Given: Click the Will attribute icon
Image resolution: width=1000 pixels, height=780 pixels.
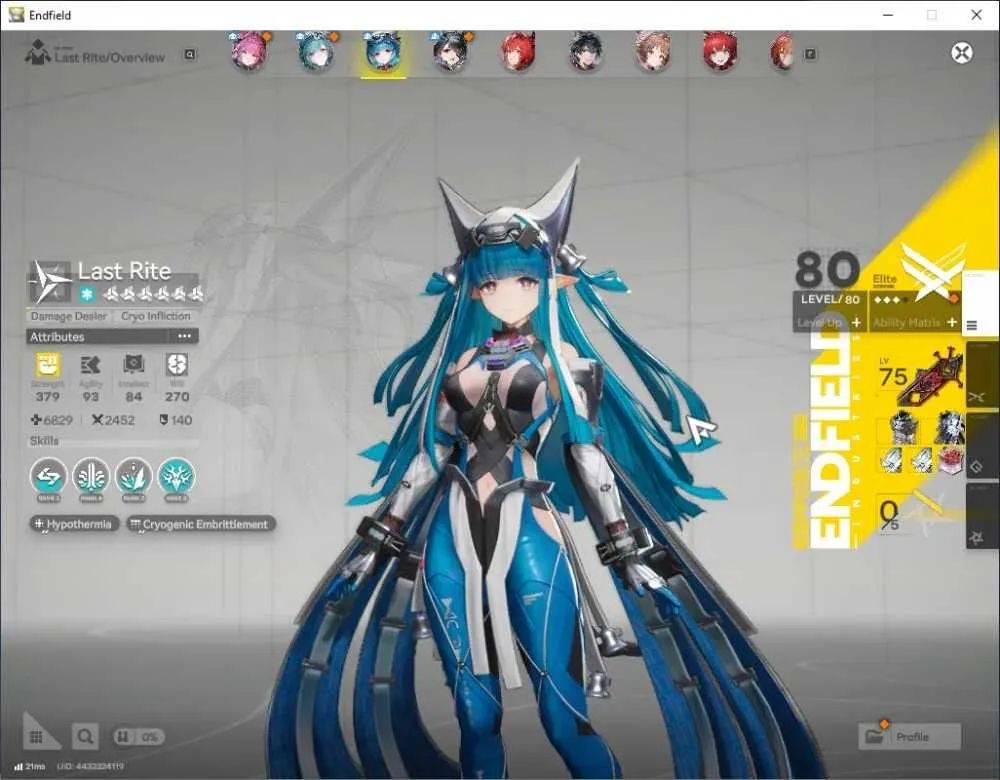Looking at the screenshot, I should tap(177, 365).
